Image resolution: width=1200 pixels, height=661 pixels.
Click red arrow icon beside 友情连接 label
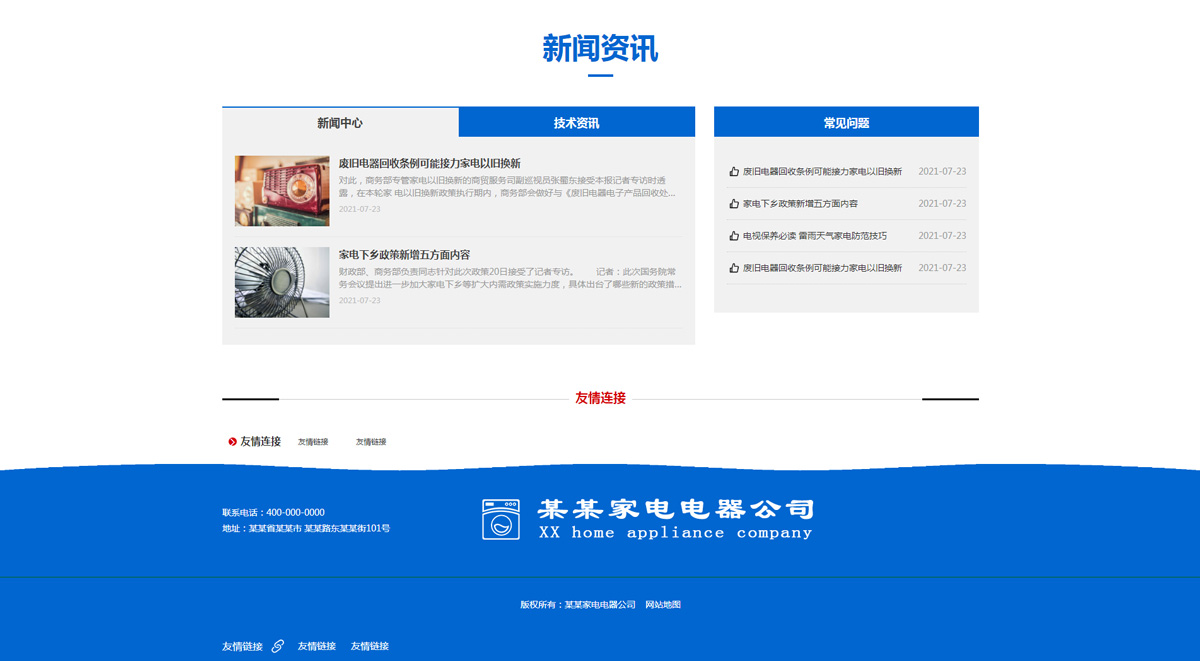pyautogui.click(x=233, y=441)
